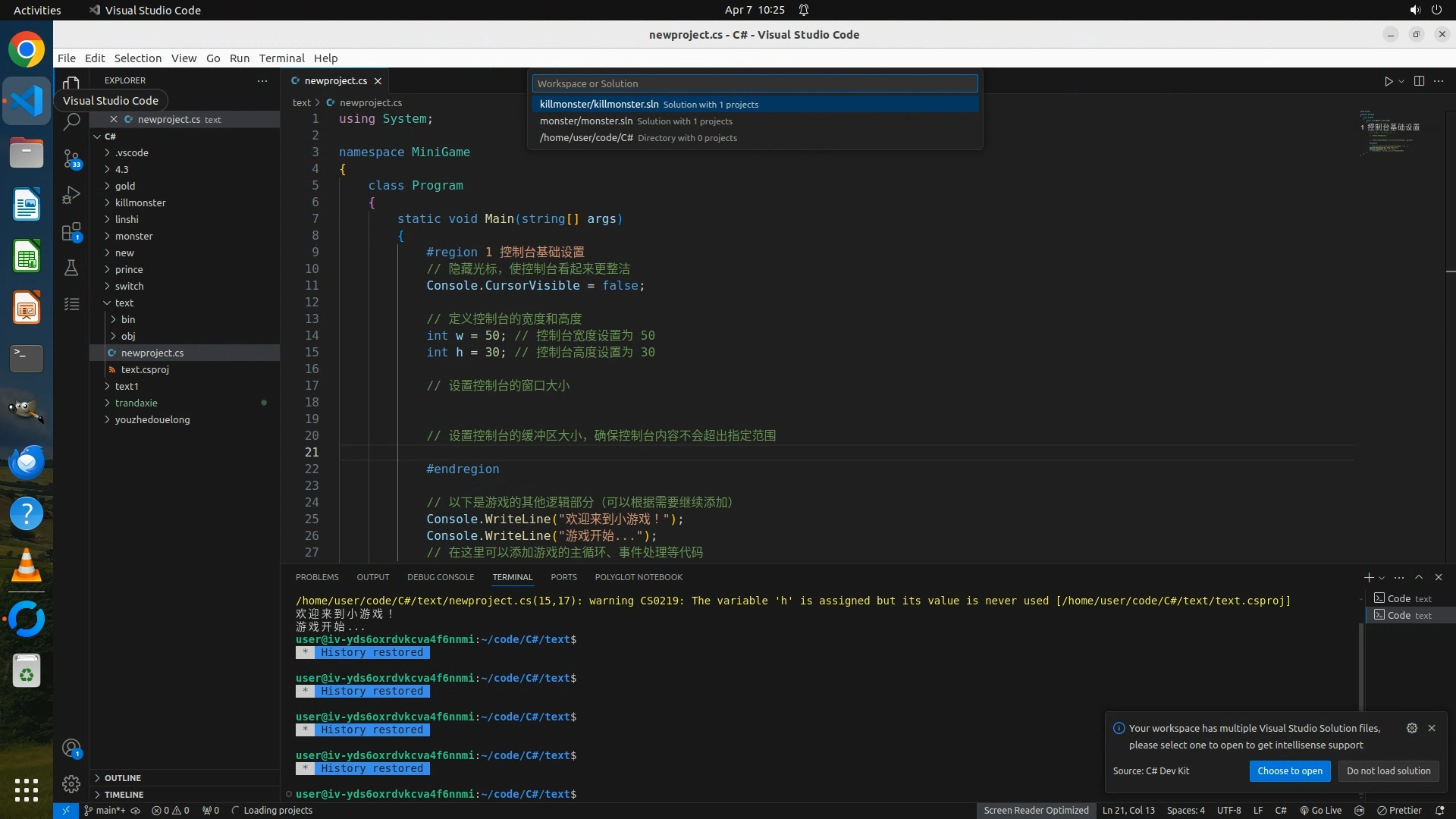Click the Choose to open button

tap(1289, 770)
